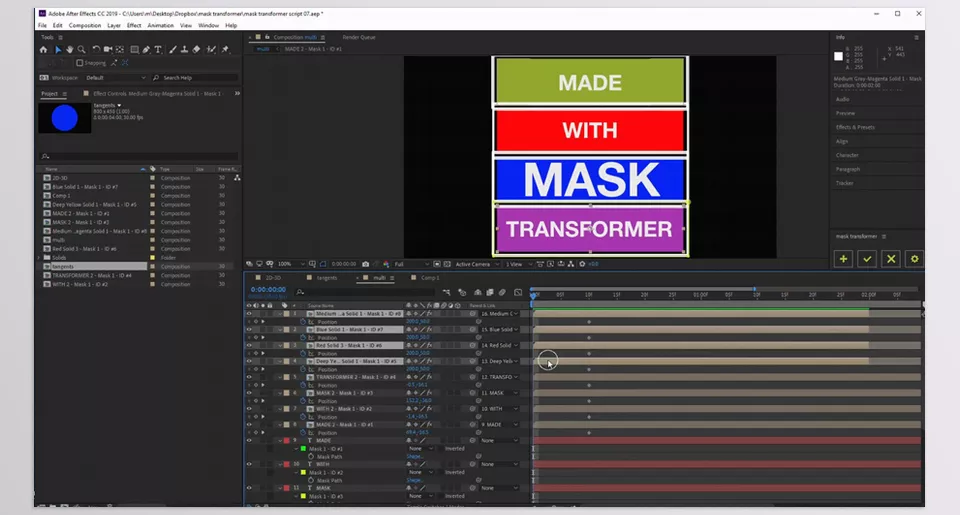Hide the Blue Solid 1 layer eye toggle

pyautogui.click(x=249, y=329)
